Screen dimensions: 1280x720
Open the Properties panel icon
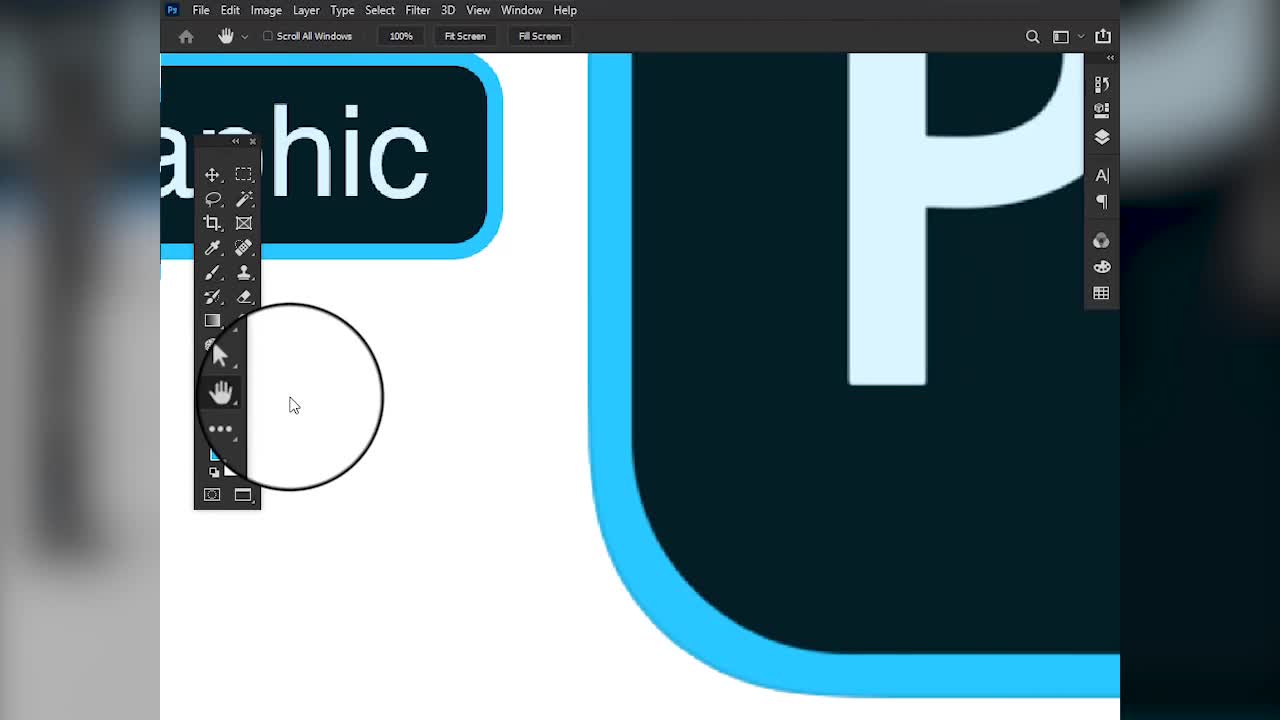coord(1102,110)
